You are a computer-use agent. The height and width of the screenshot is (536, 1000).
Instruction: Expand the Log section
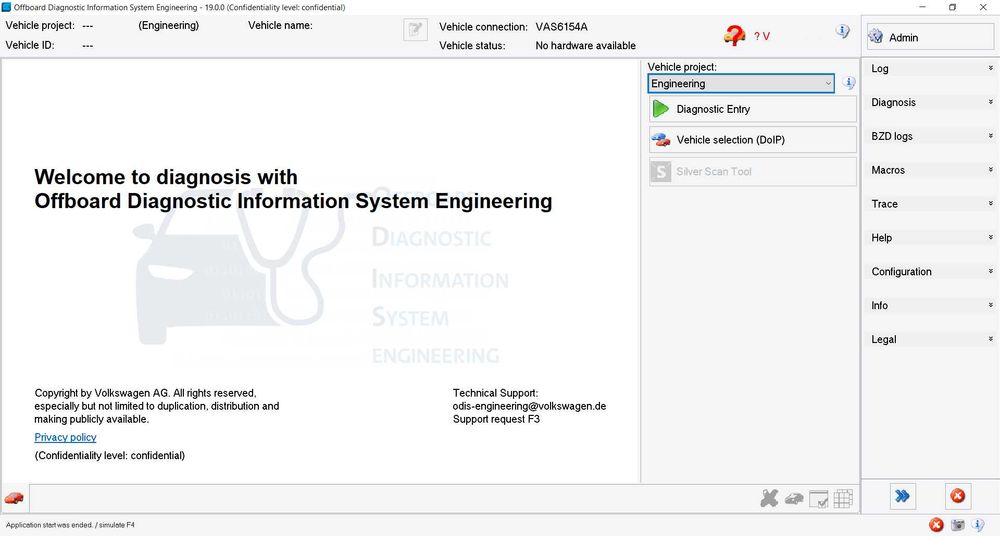931,68
